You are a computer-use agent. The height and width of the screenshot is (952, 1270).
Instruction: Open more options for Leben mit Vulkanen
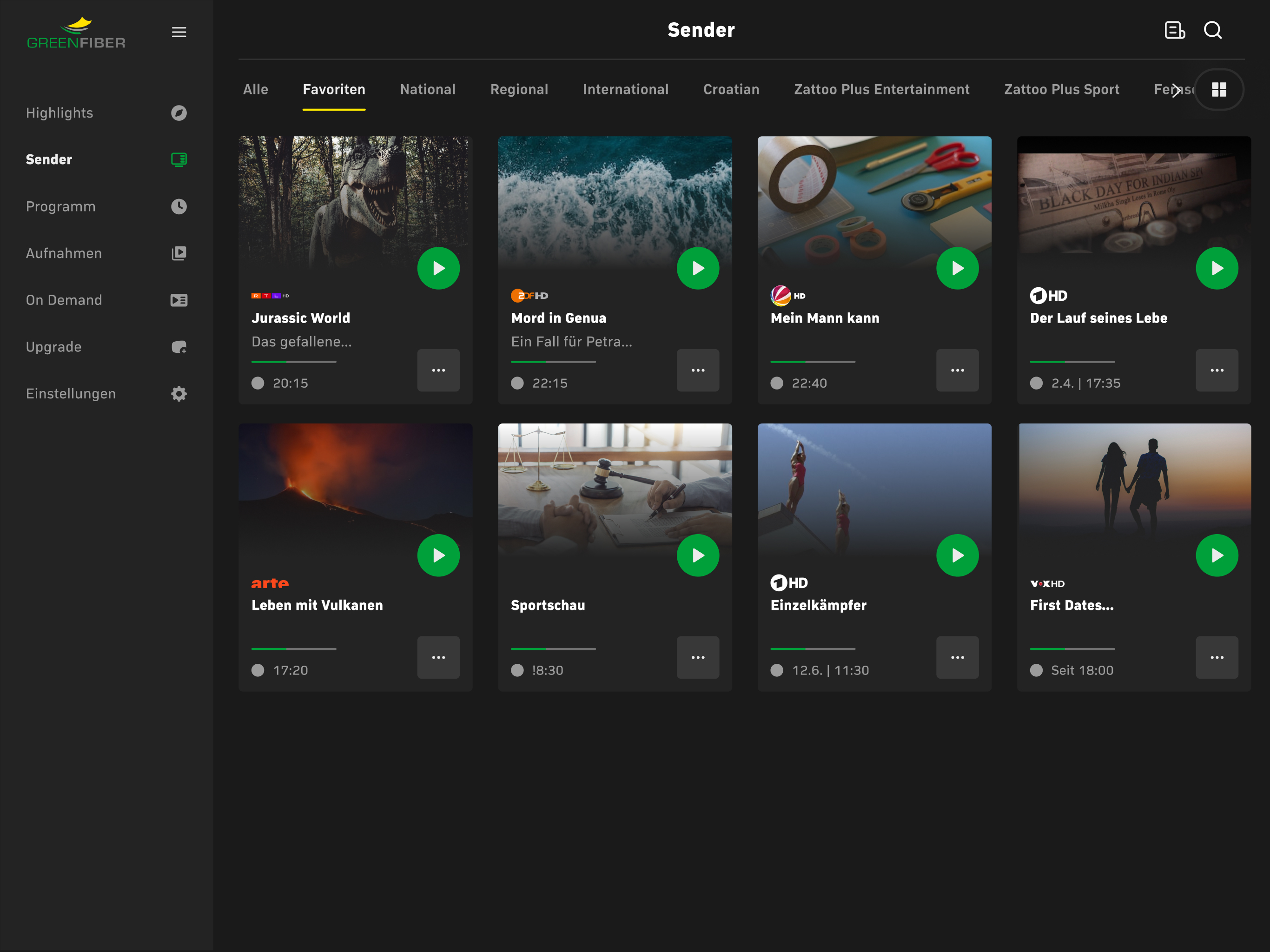click(x=439, y=657)
